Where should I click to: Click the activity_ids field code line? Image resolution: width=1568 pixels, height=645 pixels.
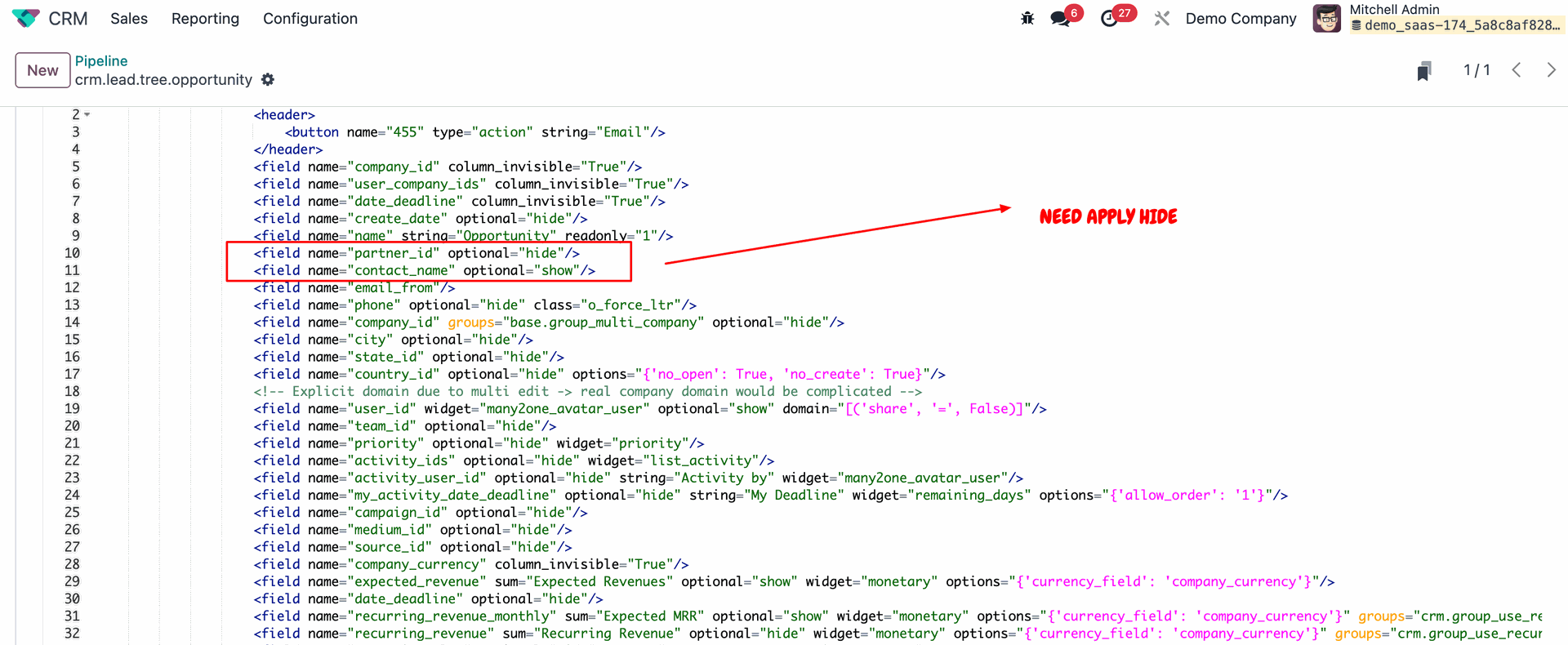514,460
